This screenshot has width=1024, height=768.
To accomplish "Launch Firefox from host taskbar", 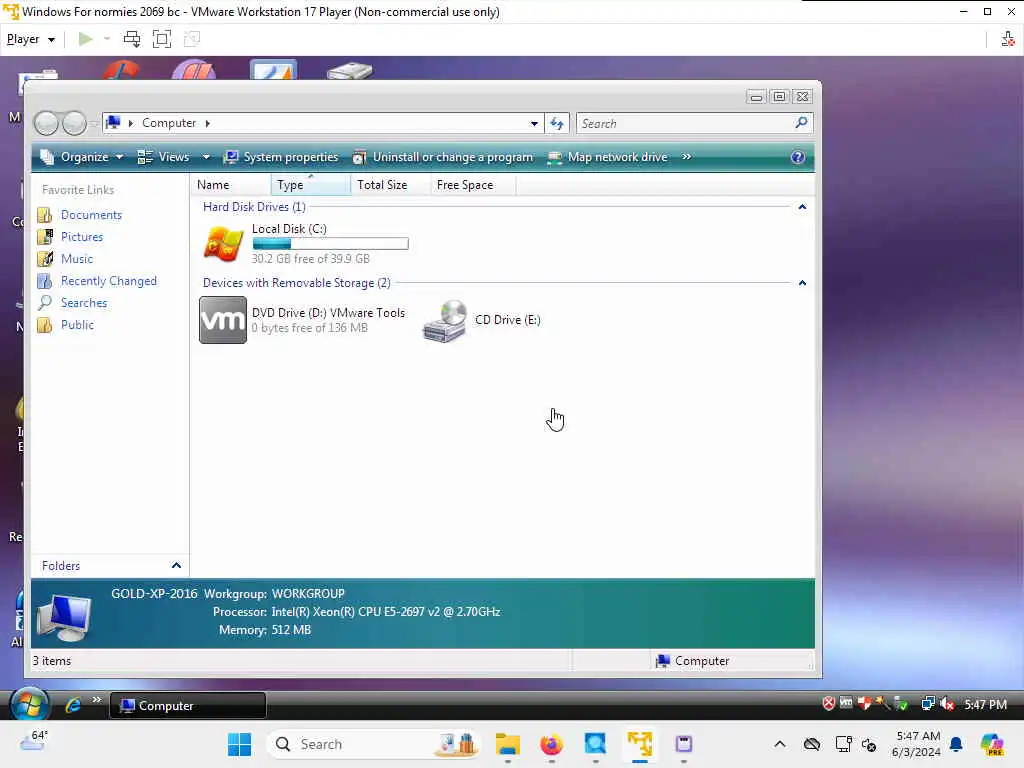I will click(x=552, y=744).
